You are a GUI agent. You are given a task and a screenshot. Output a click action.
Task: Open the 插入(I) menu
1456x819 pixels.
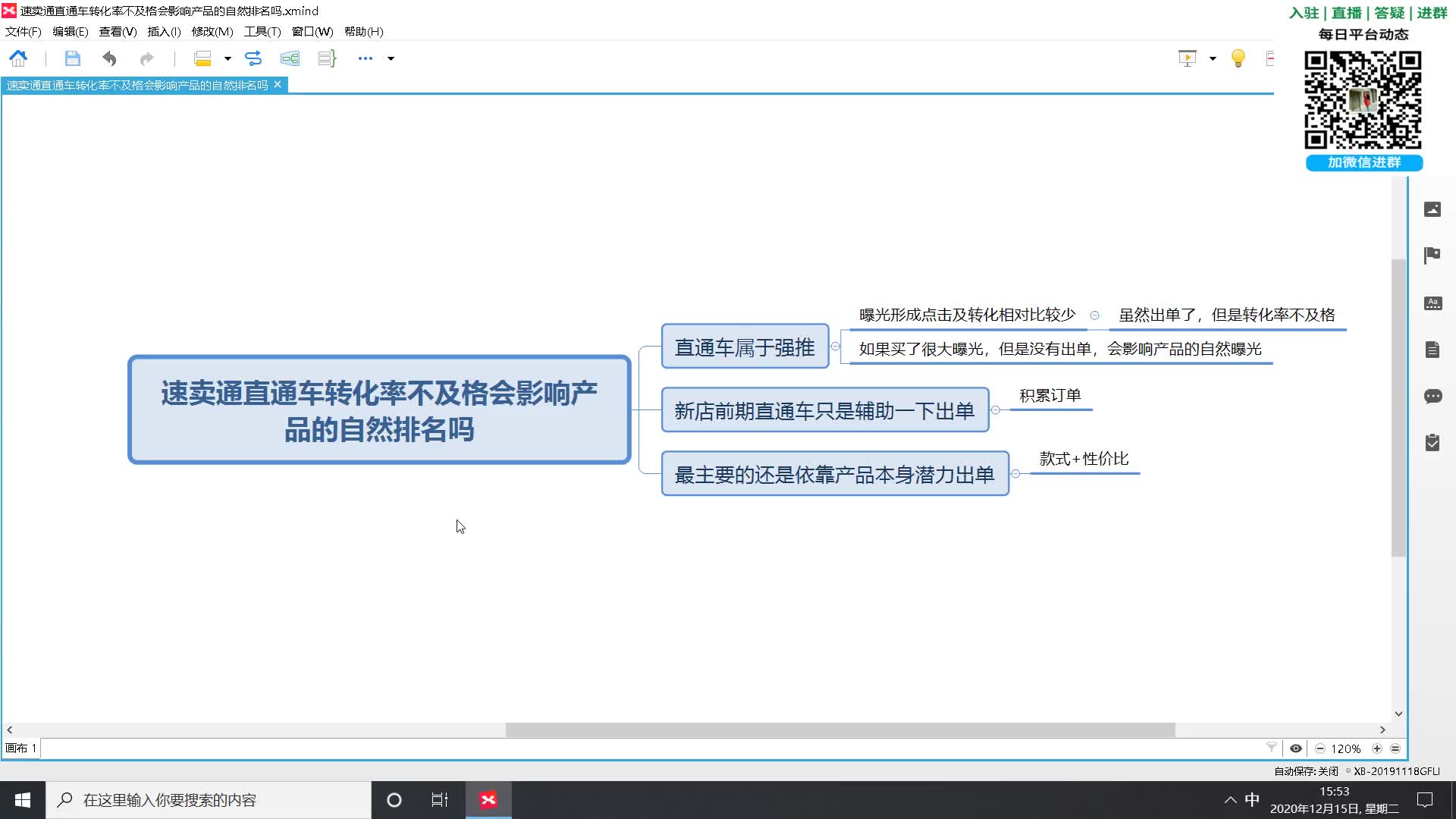click(164, 31)
